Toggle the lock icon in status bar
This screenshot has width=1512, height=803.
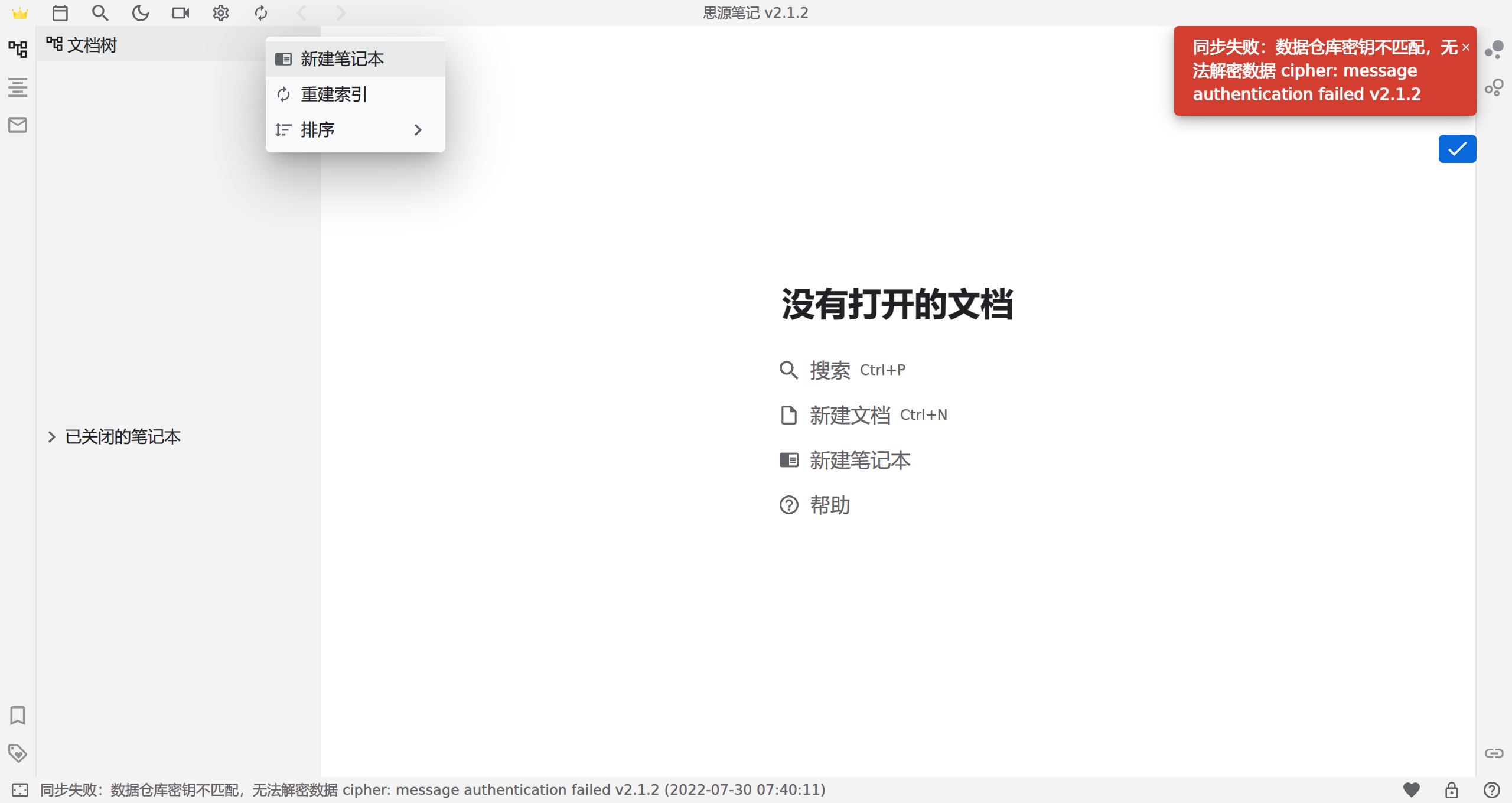[x=1451, y=789]
